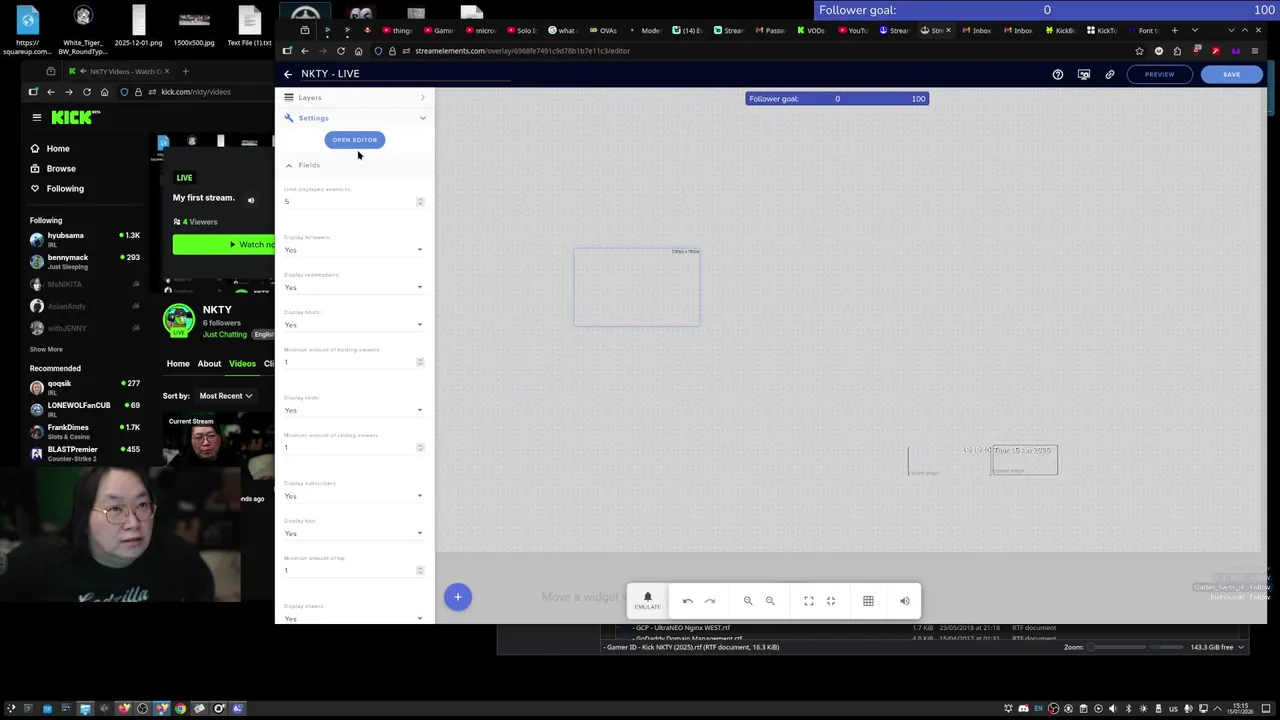Click the Current Stream video thumbnail
This screenshot has height=720, width=1280.
[x=219, y=441]
